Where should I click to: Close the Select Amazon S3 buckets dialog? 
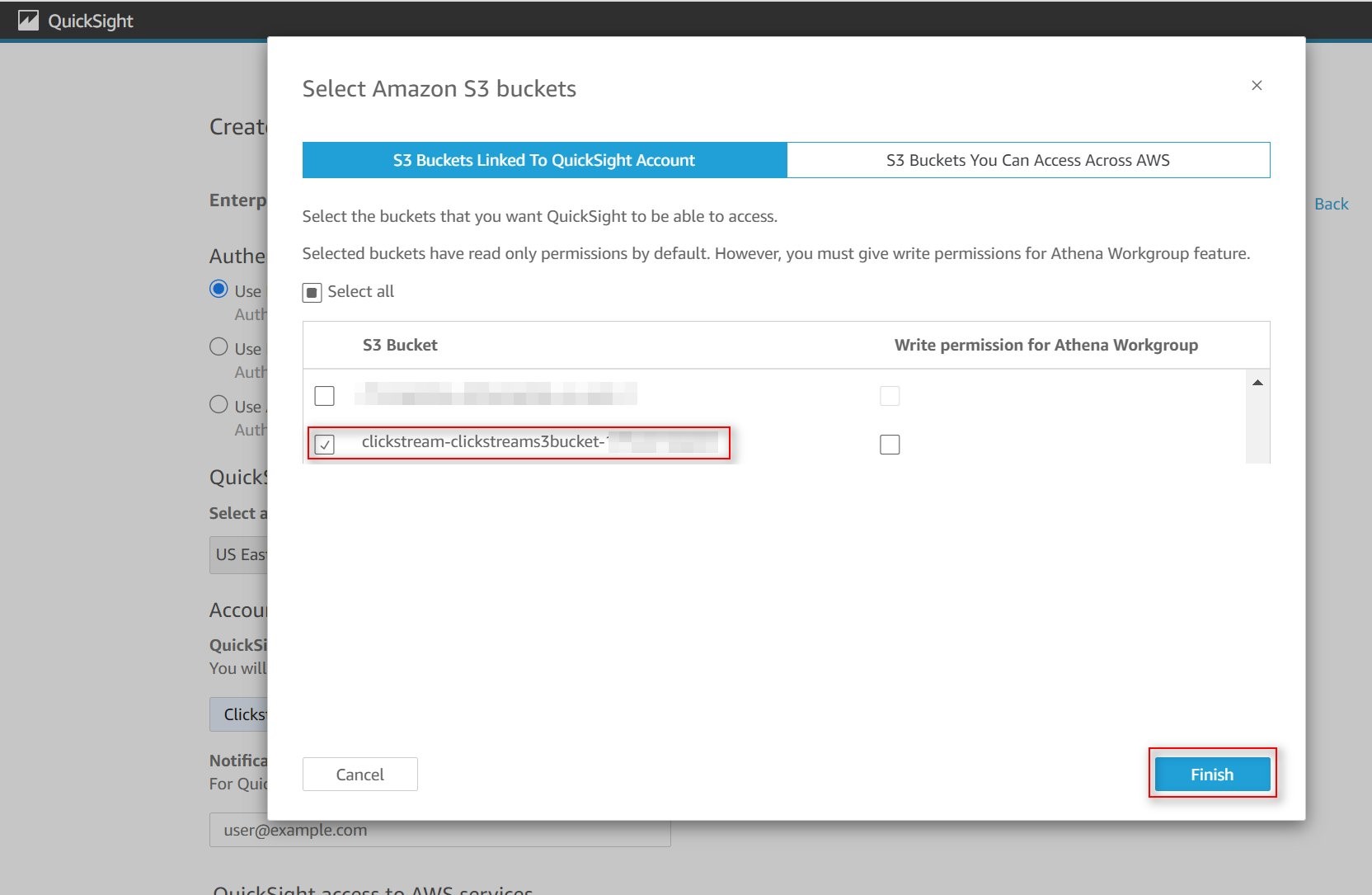click(1257, 85)
